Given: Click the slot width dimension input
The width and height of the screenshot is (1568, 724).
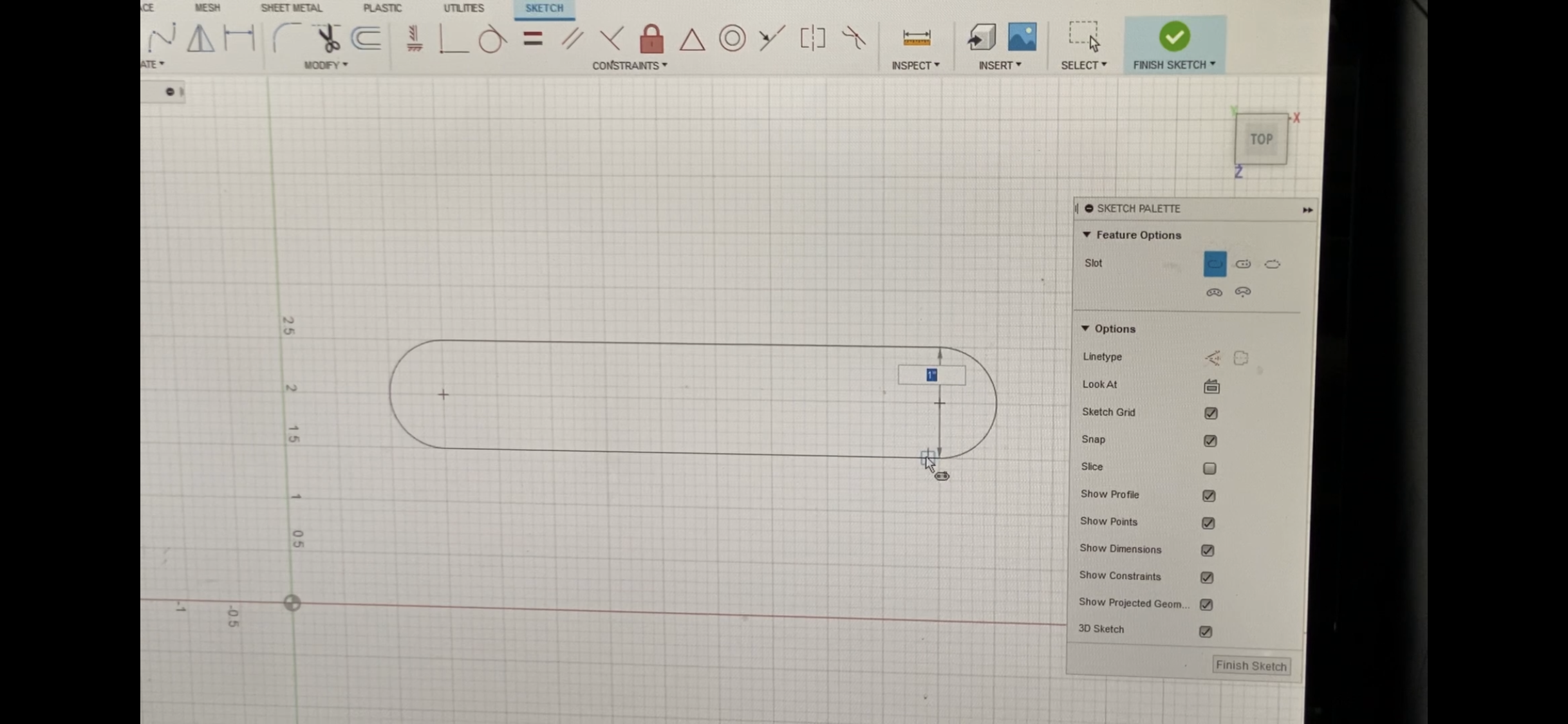Looking at the screenshot, I should [931, 375].
